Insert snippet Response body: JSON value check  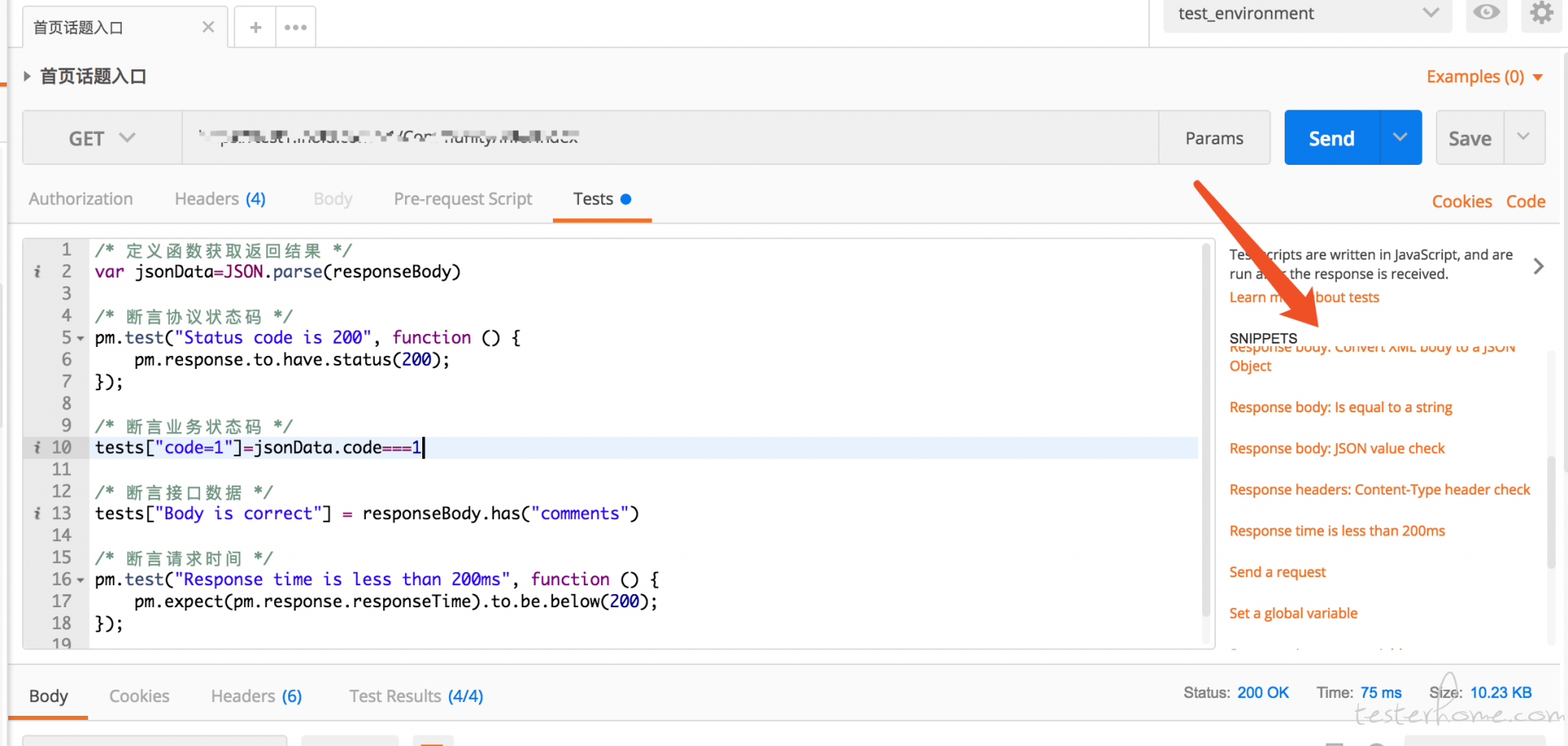click(1337, 448)
